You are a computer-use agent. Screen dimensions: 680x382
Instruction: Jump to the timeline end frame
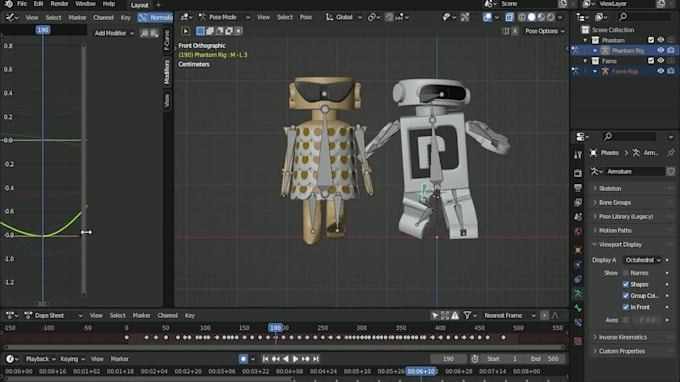[316, 359]
